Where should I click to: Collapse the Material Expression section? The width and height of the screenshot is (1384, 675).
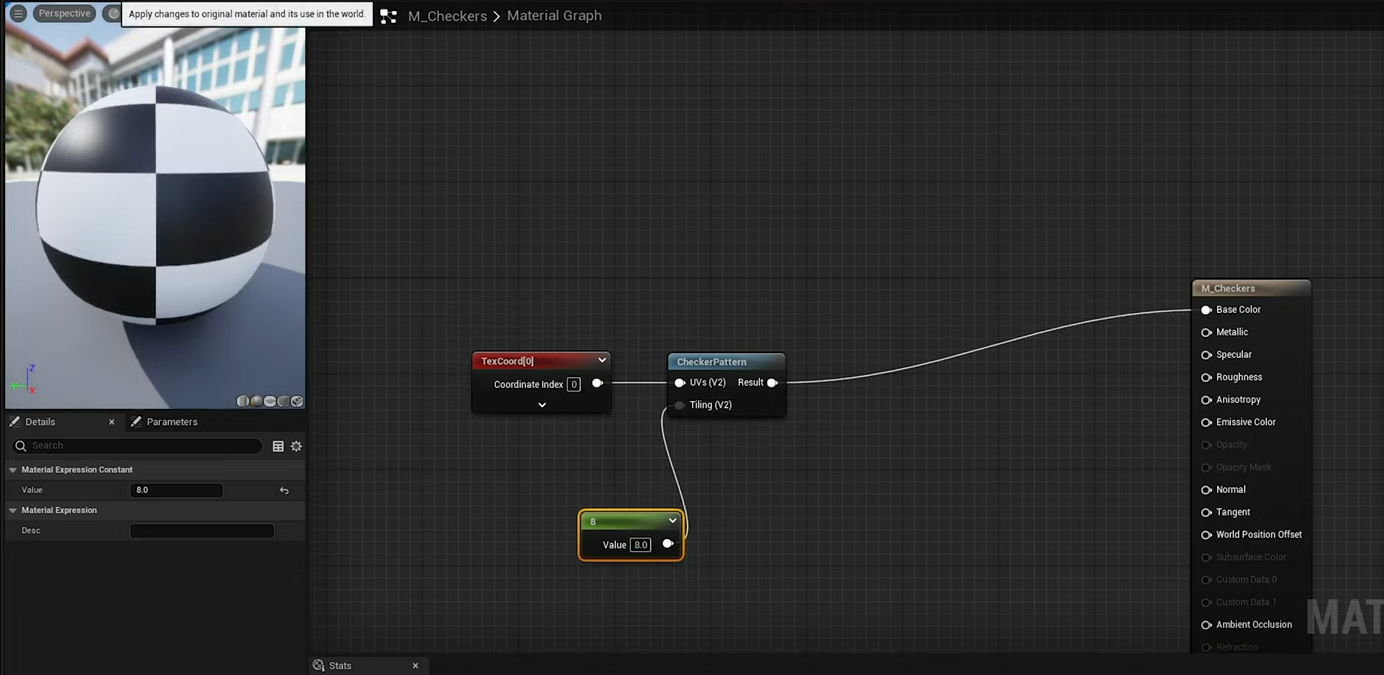[13, 510]
